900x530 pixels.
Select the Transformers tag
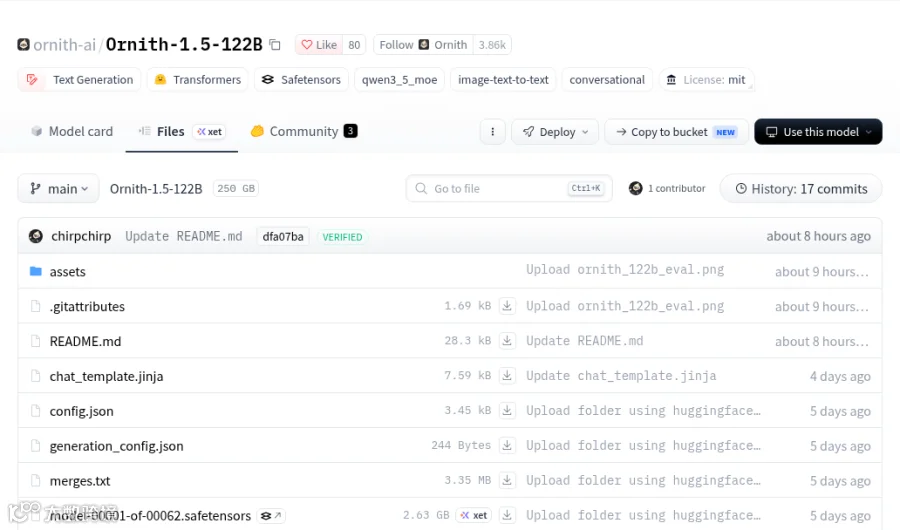point(198,80)
